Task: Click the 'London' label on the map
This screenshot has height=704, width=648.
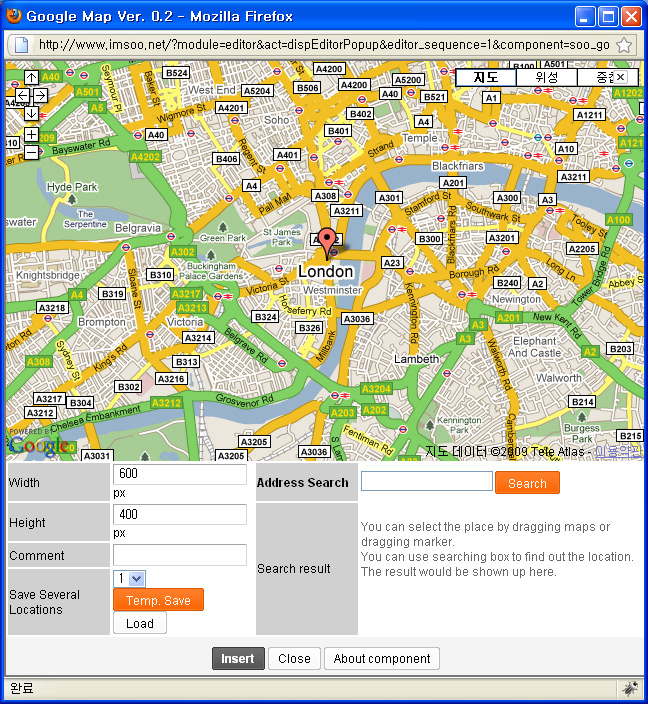Action: click(326, 272)
